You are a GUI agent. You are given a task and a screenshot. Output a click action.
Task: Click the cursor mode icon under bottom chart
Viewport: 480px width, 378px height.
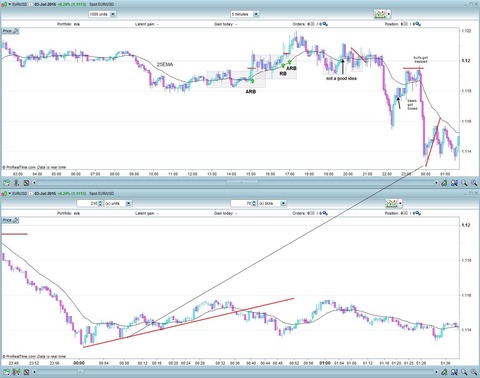point(17,372)
